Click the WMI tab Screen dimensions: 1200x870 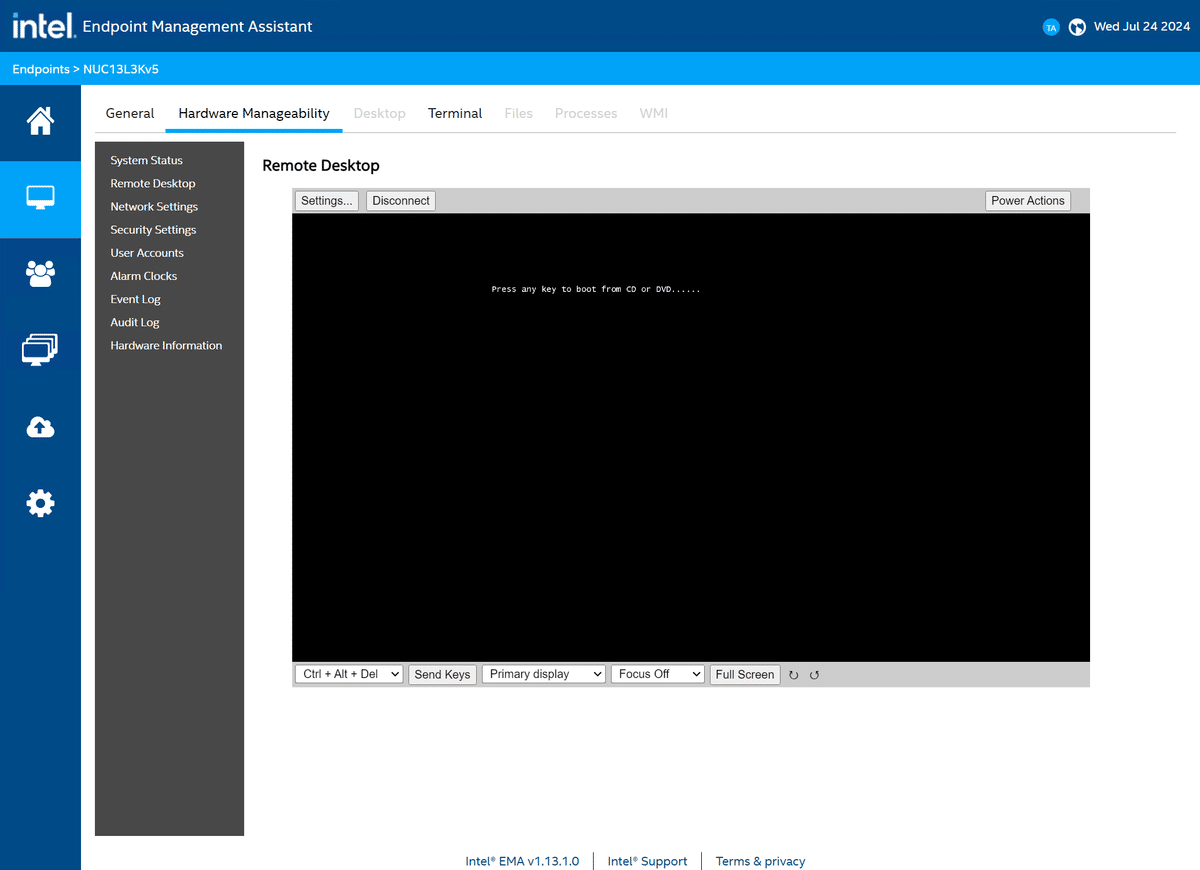coord(654,113)
